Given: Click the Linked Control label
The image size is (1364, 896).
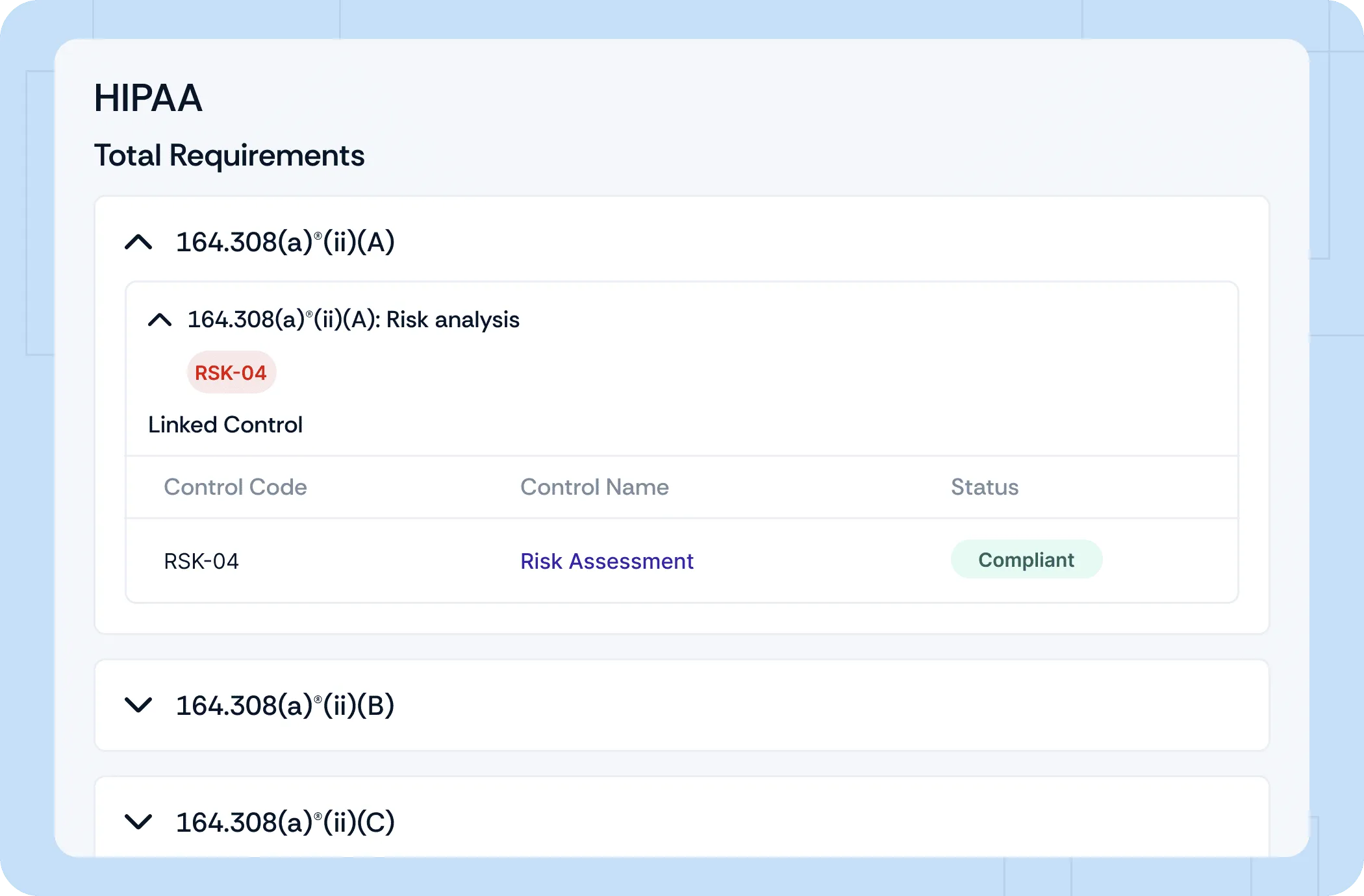Looking at the screenshot, I should coord(225,425).
